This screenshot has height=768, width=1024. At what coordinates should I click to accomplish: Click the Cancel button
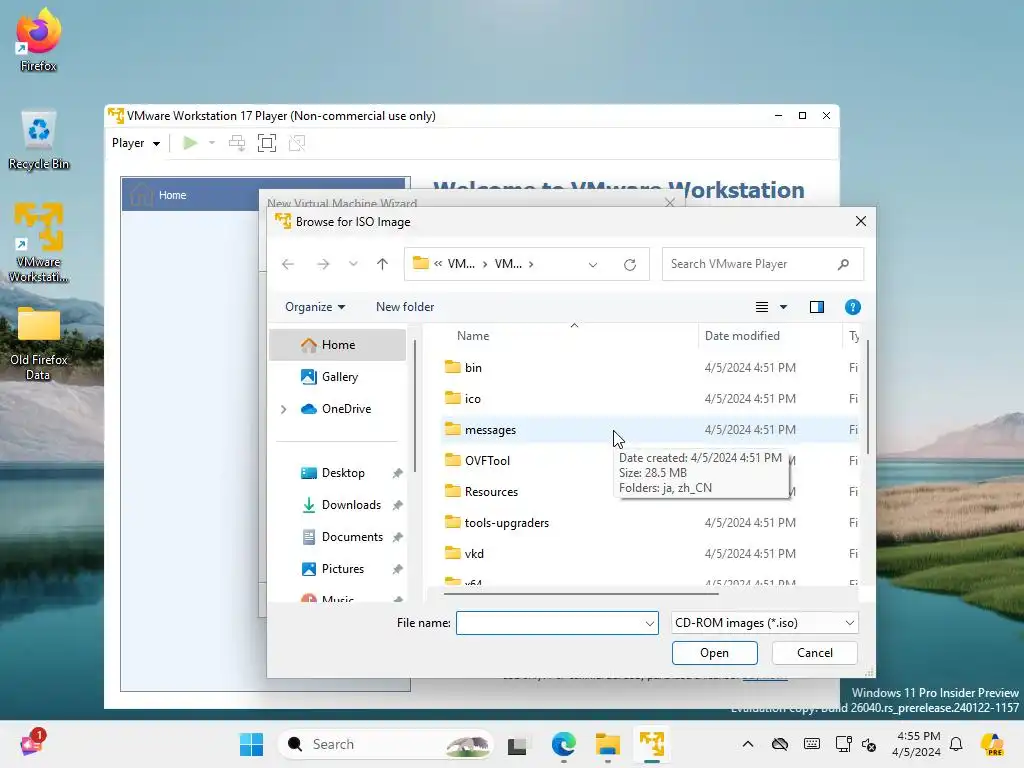[x=814, y=653]
